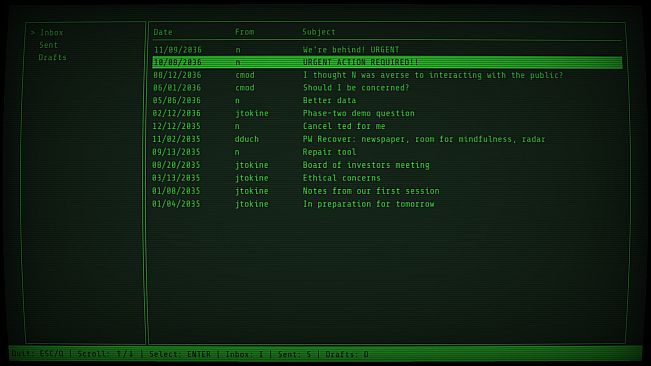Click the From column header
The width and height of the screenshot is (651, 366).
[245, 32]
